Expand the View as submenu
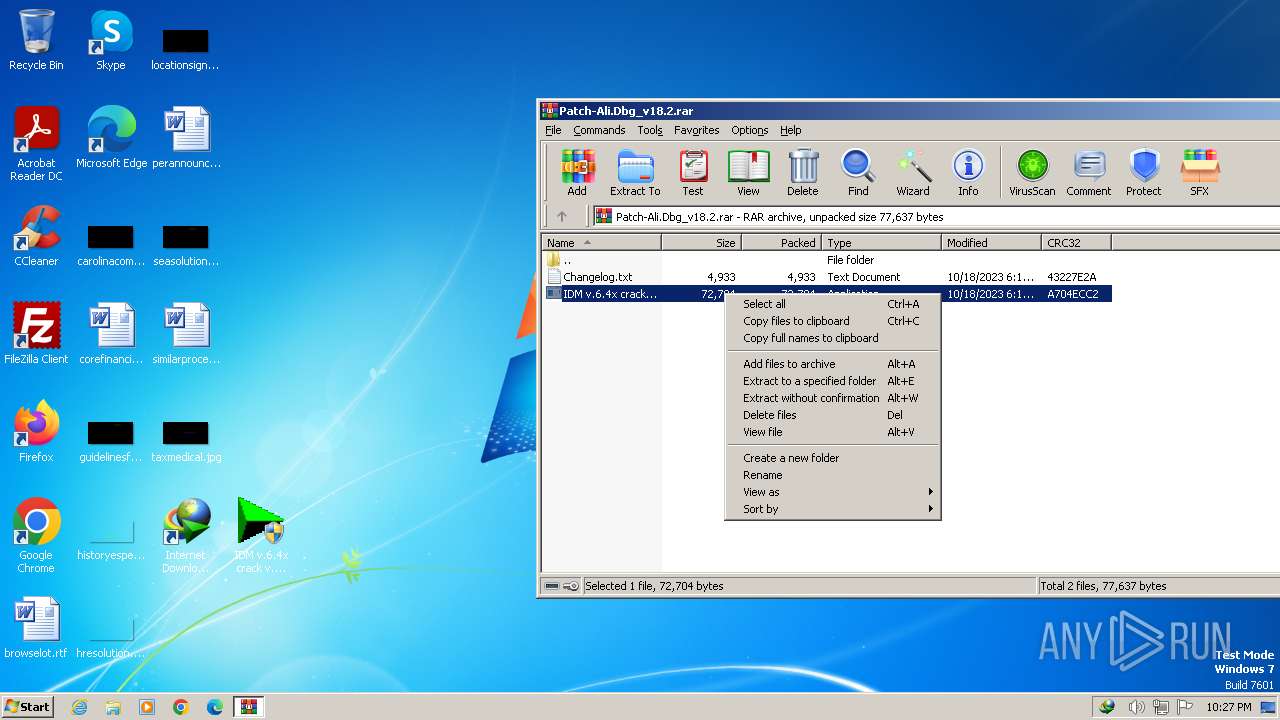 point(832,492)
